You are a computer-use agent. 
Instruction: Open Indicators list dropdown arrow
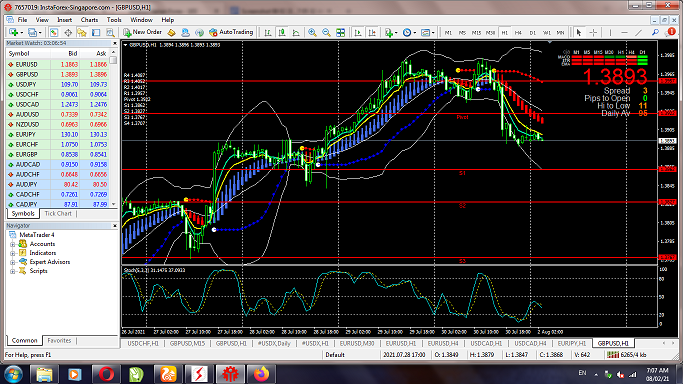pyautogui.click(x=396, y=33)
